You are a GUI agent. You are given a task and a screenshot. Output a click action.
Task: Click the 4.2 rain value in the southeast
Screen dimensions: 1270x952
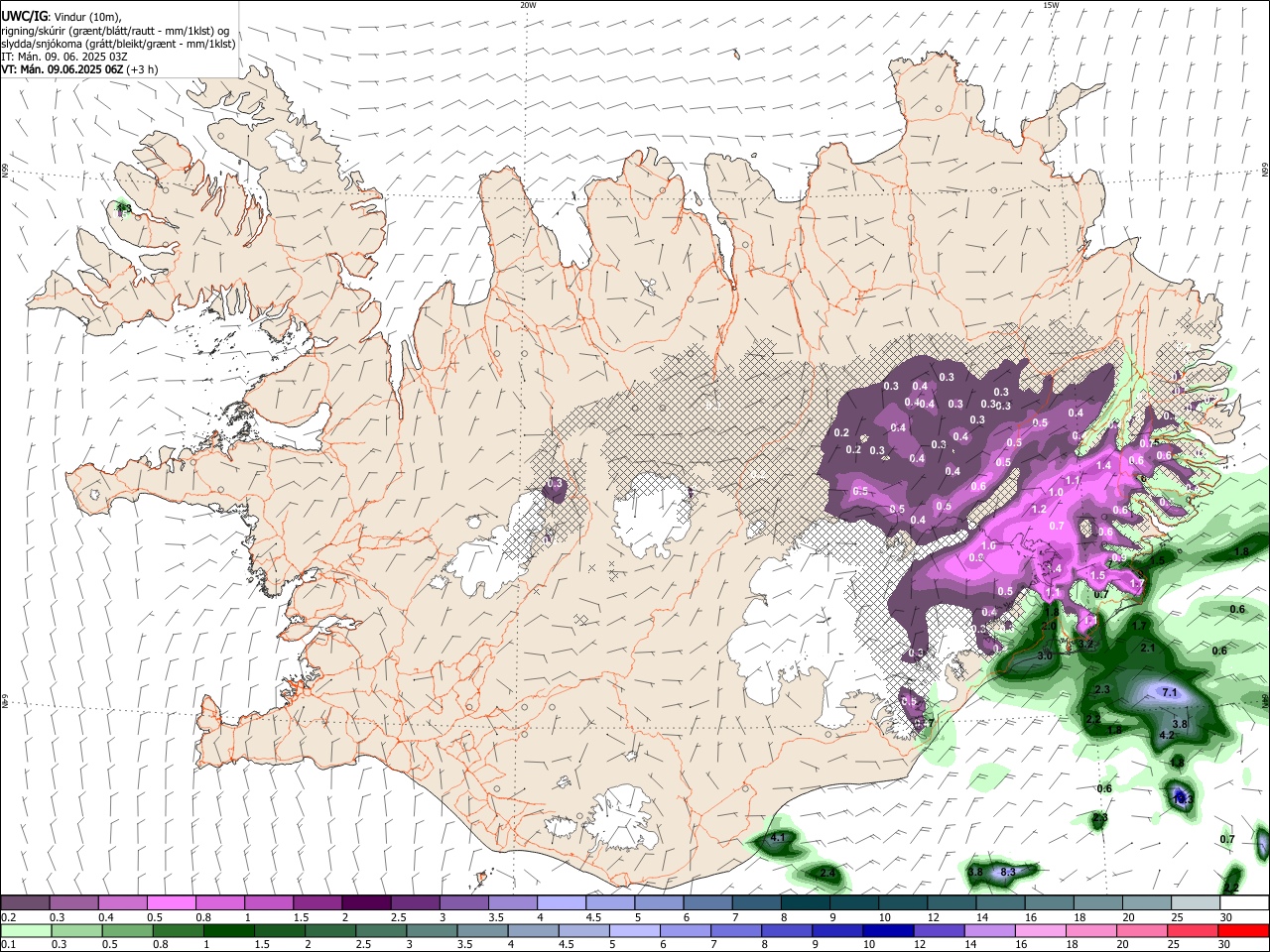[x=1167, y=736]
